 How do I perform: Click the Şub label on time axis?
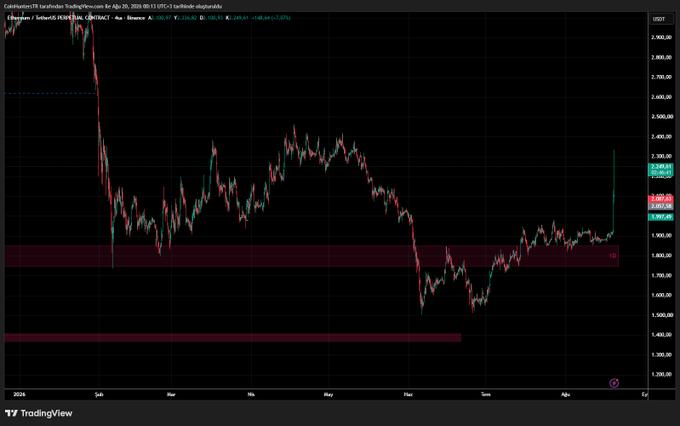point(99,394)
